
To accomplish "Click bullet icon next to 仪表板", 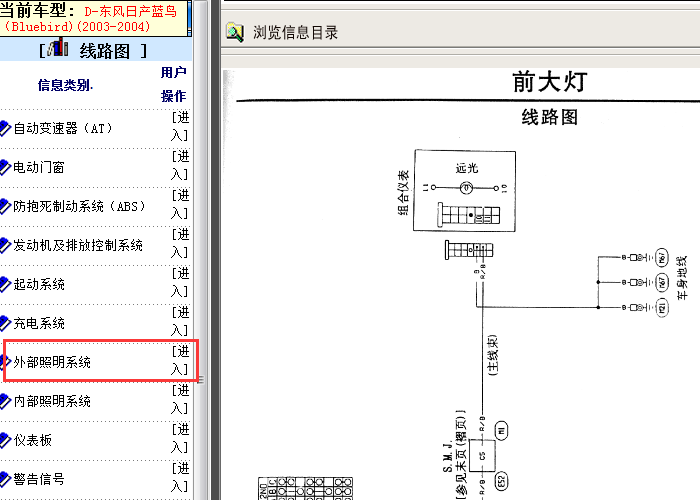I will [x=5, y=440].
